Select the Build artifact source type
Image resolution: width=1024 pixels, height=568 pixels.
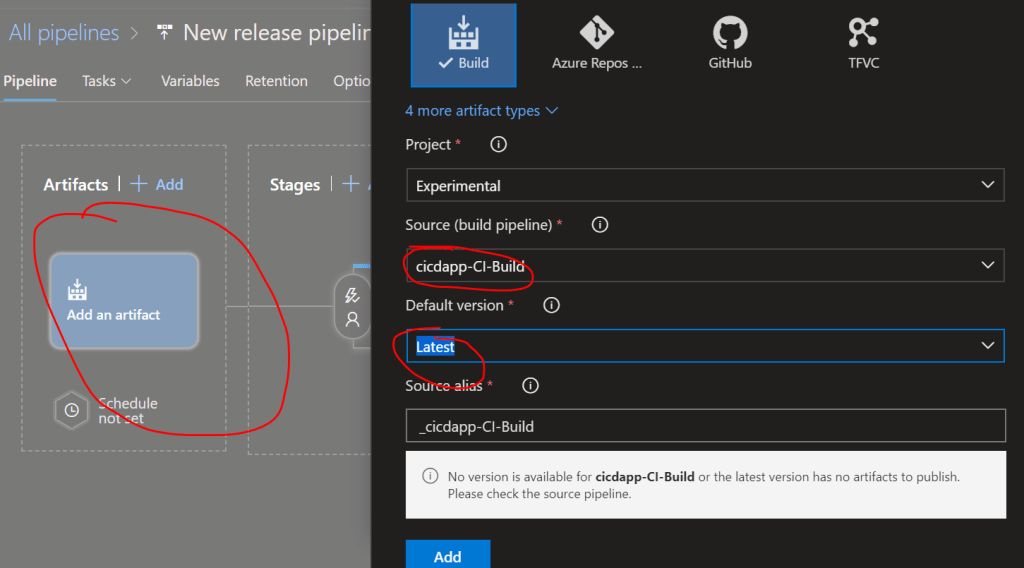[463, 45]
